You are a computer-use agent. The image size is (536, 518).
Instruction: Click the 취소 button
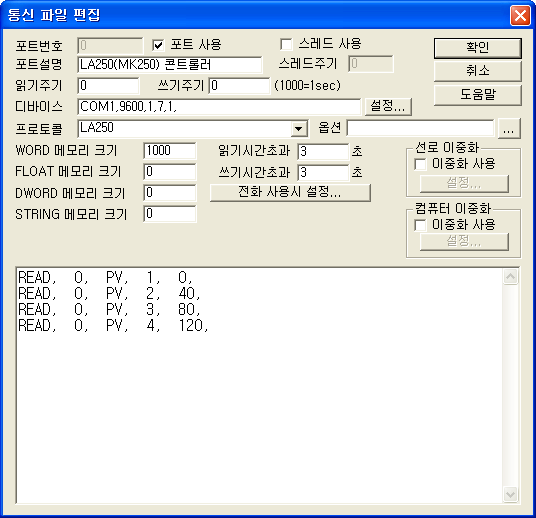[x=478, y=71]
